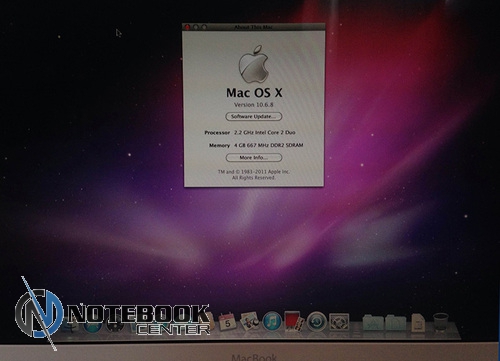
Task: Click the "About This Mac" title bar text
Action: tap(253, 27)
